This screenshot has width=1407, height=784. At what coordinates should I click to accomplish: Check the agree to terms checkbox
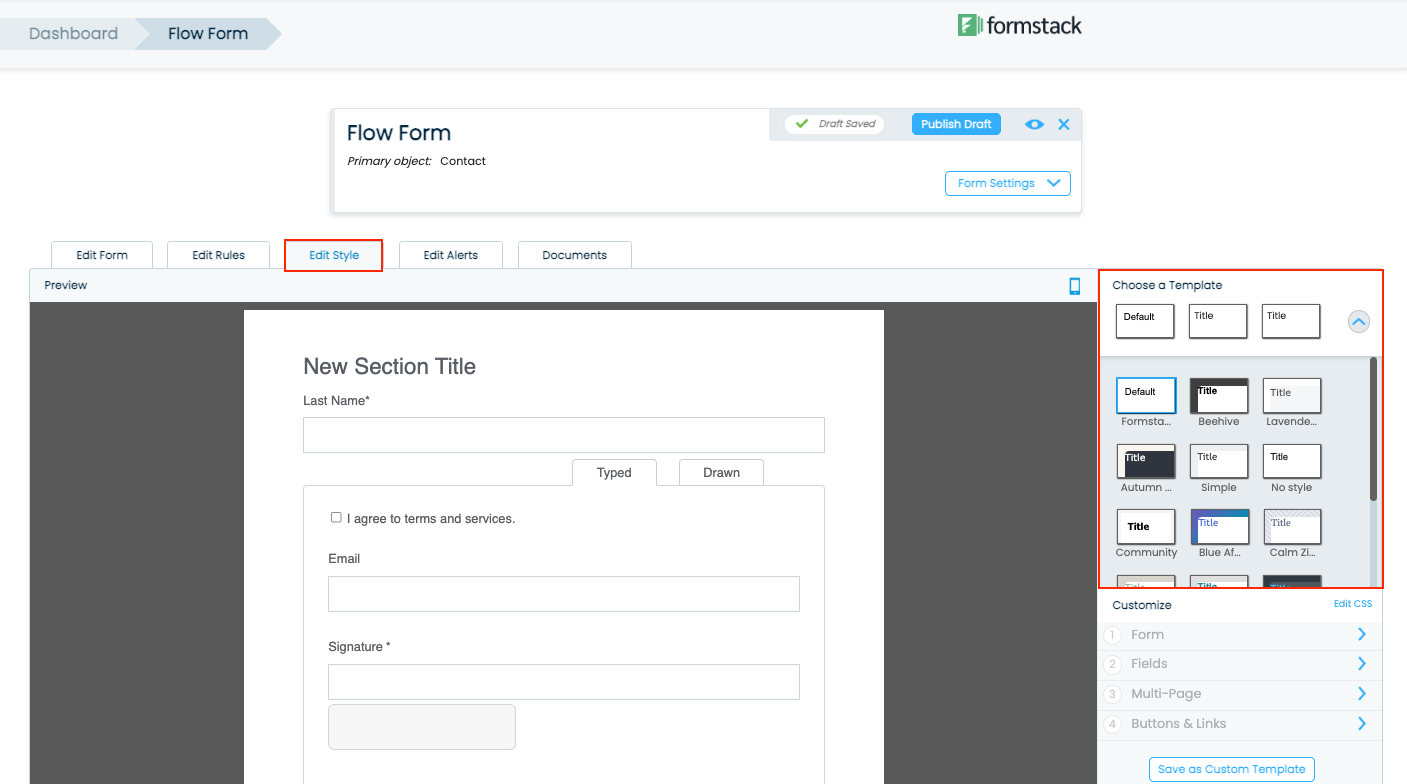(336, 518)
